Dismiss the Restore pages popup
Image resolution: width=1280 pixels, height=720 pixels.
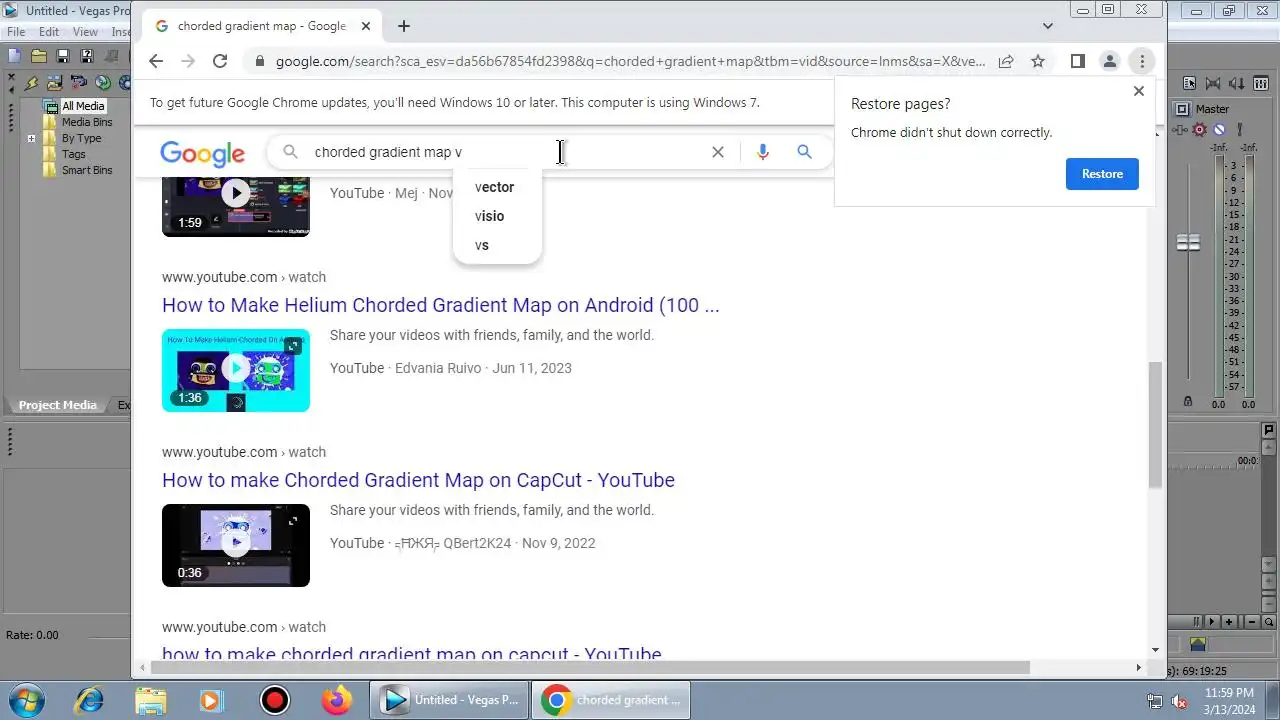coord(1138,91)
